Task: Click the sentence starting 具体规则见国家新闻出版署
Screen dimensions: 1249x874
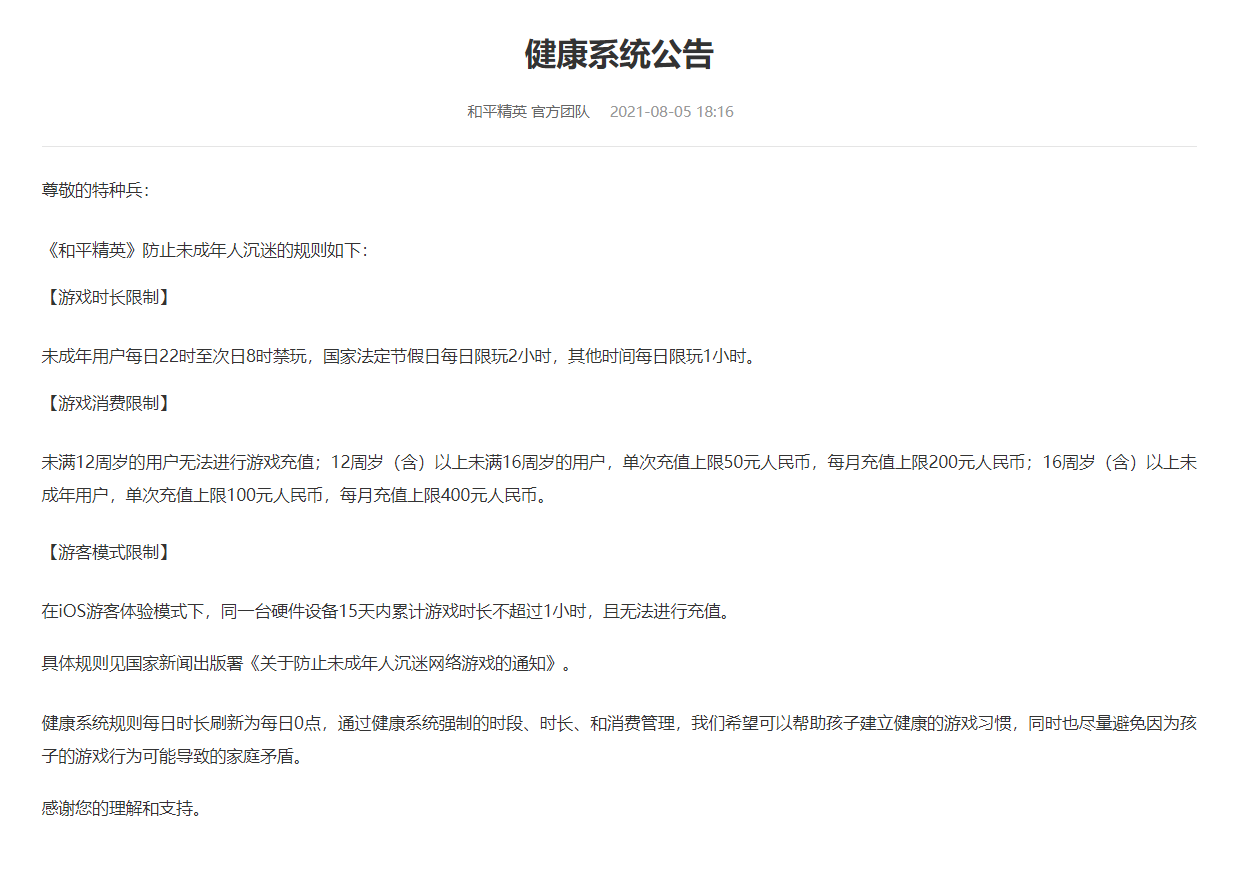Action: point(308,663)
